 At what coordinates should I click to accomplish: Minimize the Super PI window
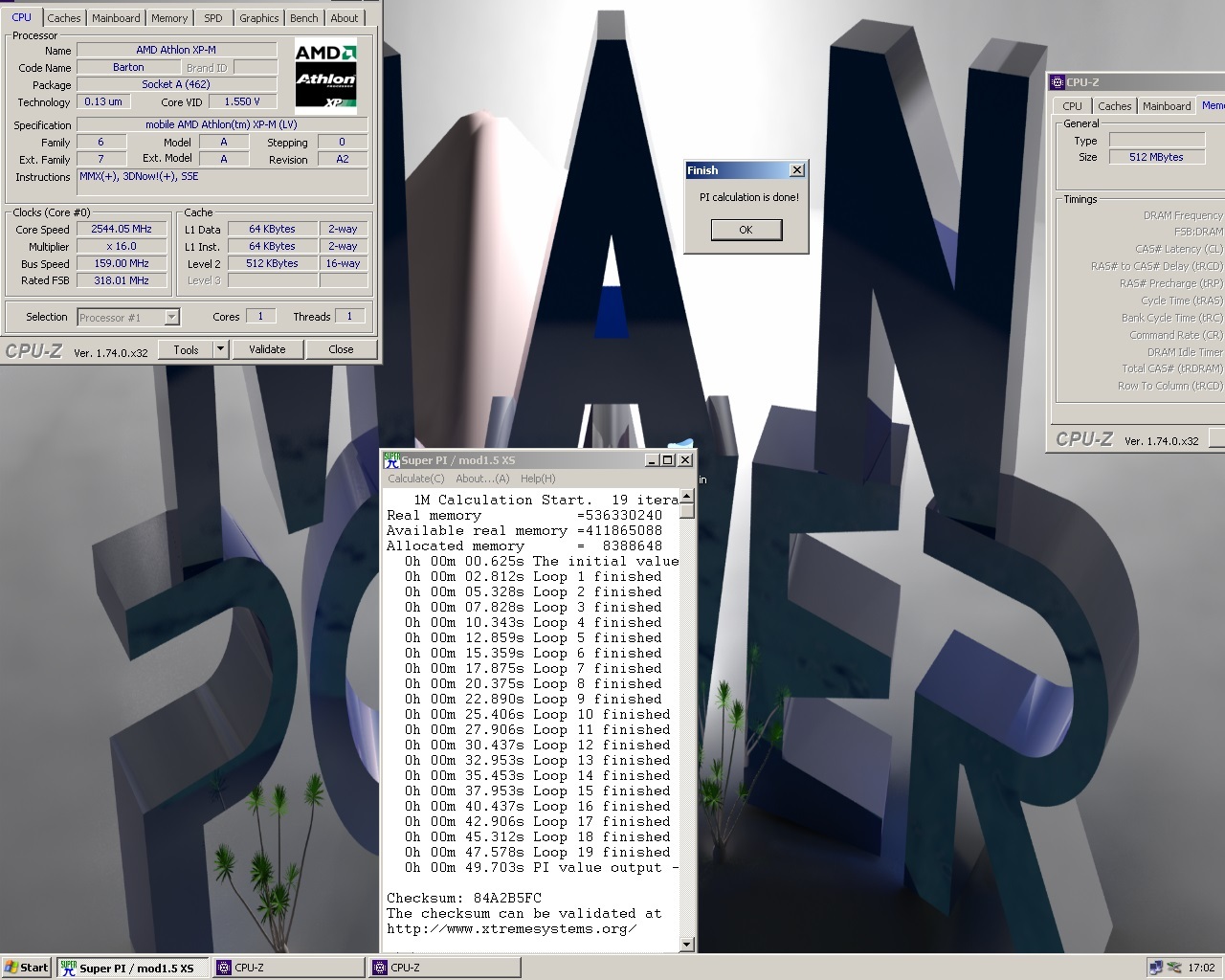pyautogui.click(x=653, y=460)
